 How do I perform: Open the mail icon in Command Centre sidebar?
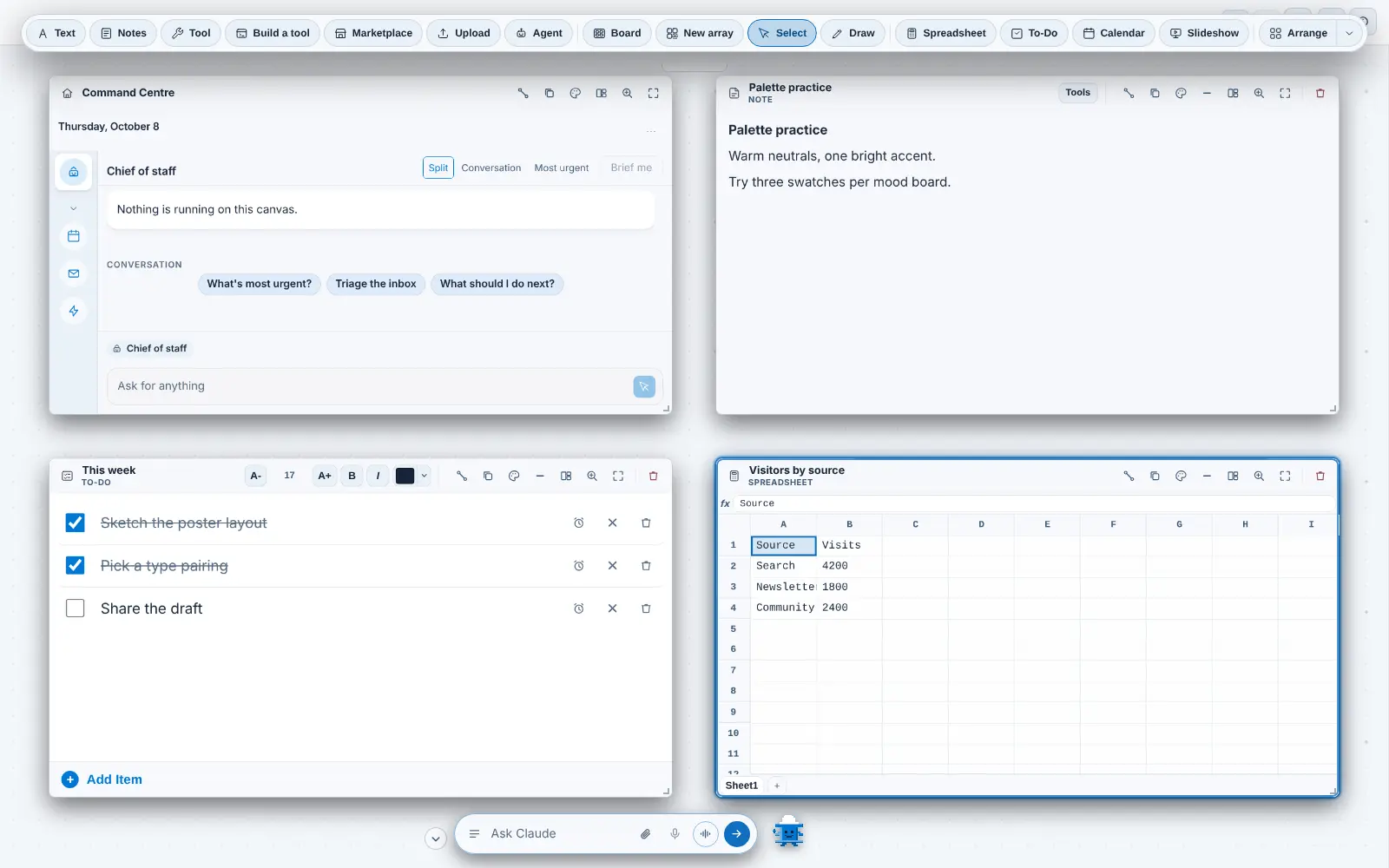(x=74, y=273)
